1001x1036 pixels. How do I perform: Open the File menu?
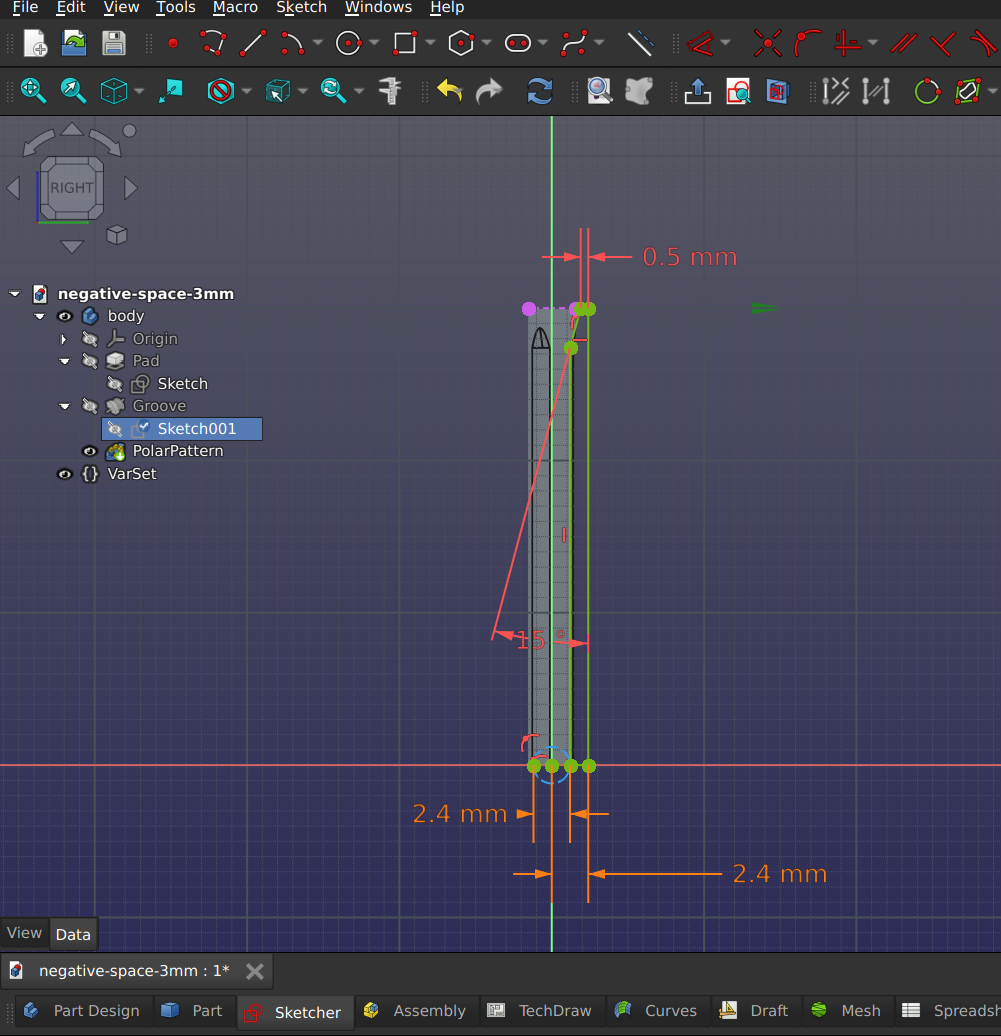tap(25, 7)
